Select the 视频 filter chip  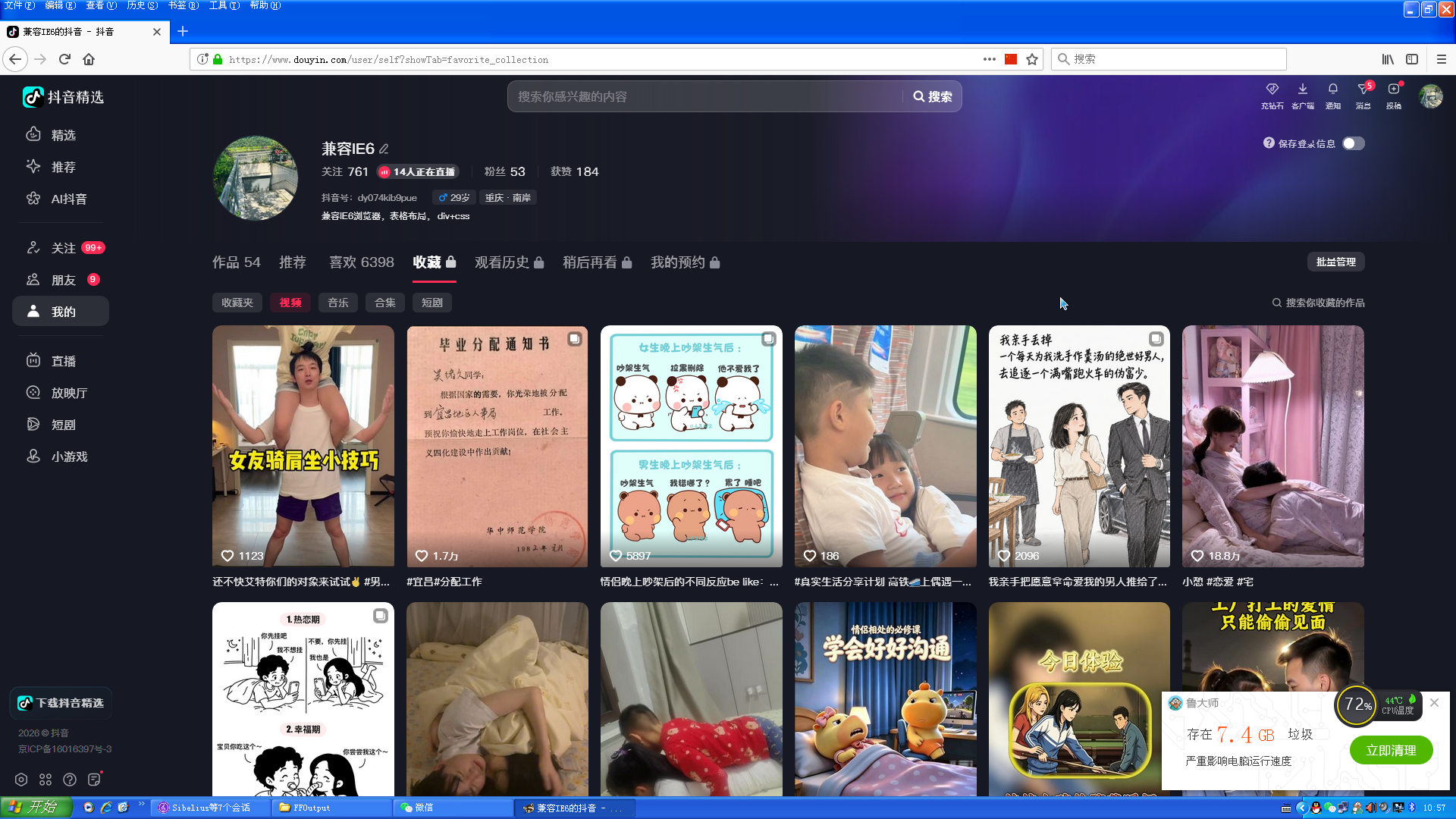pos(290,303)
